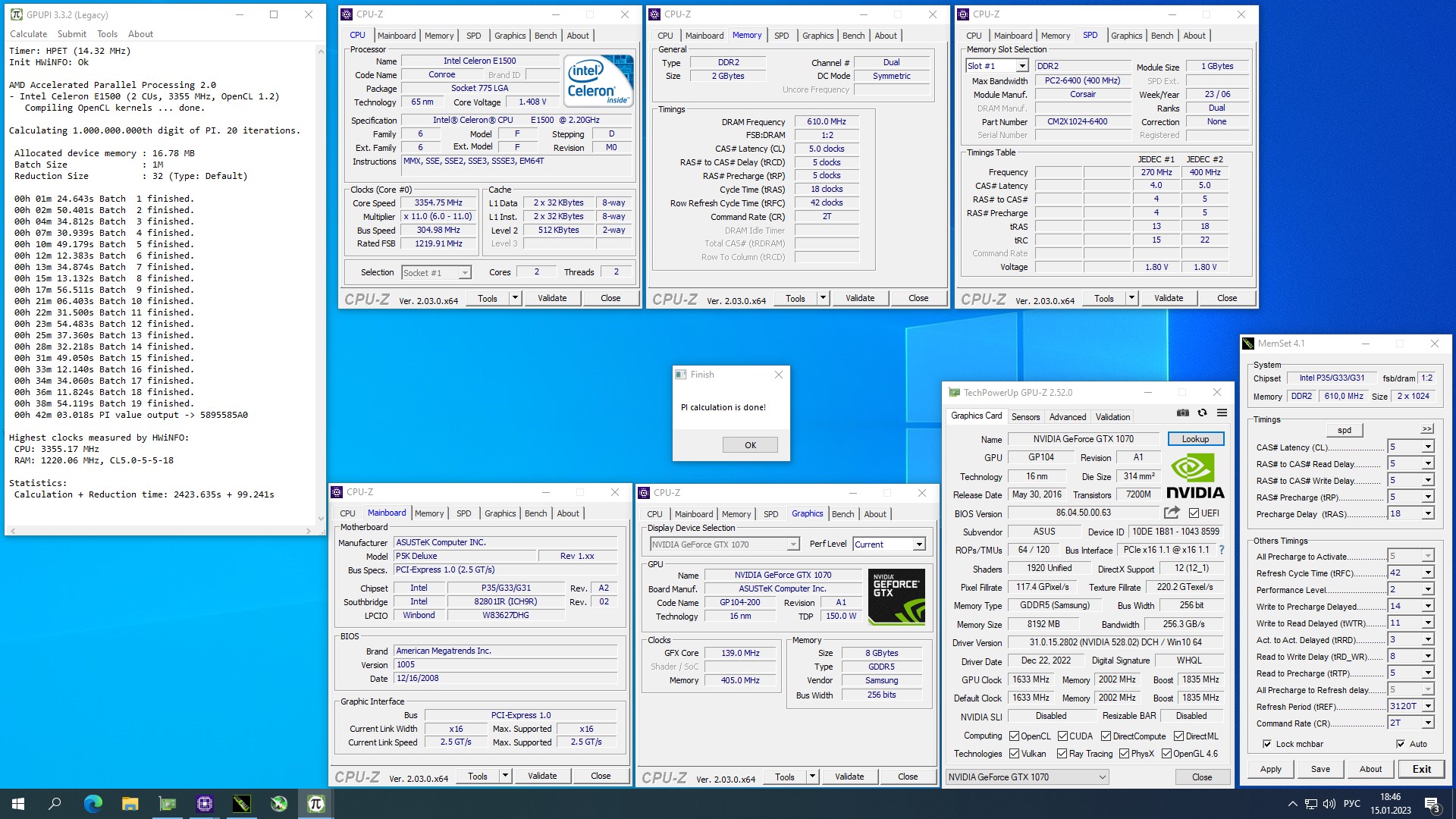
Task: Click Validate in CPU-Z Memory window
Action: (860, 298)
